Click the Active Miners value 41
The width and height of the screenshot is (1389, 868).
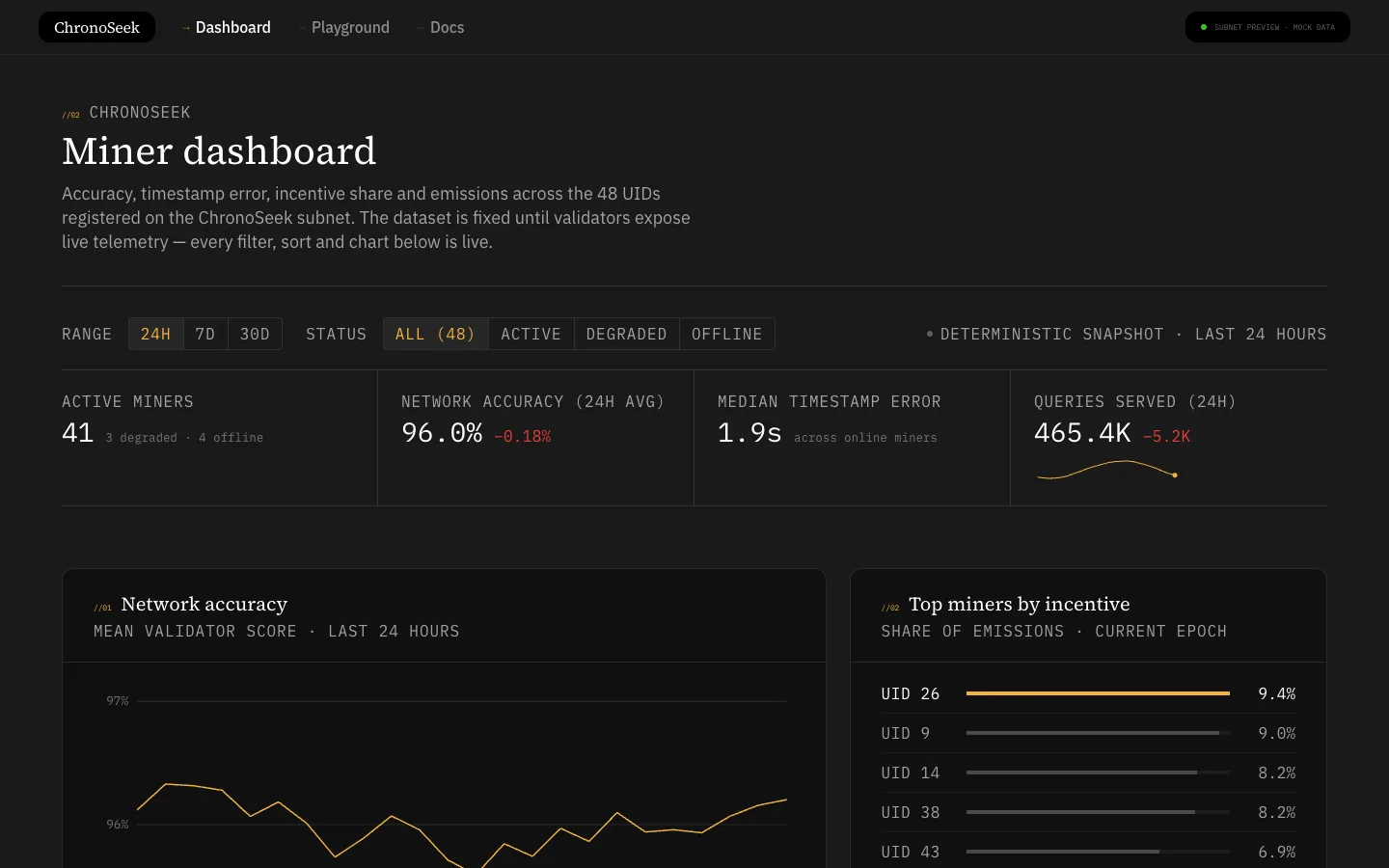[x=78, y=433]
